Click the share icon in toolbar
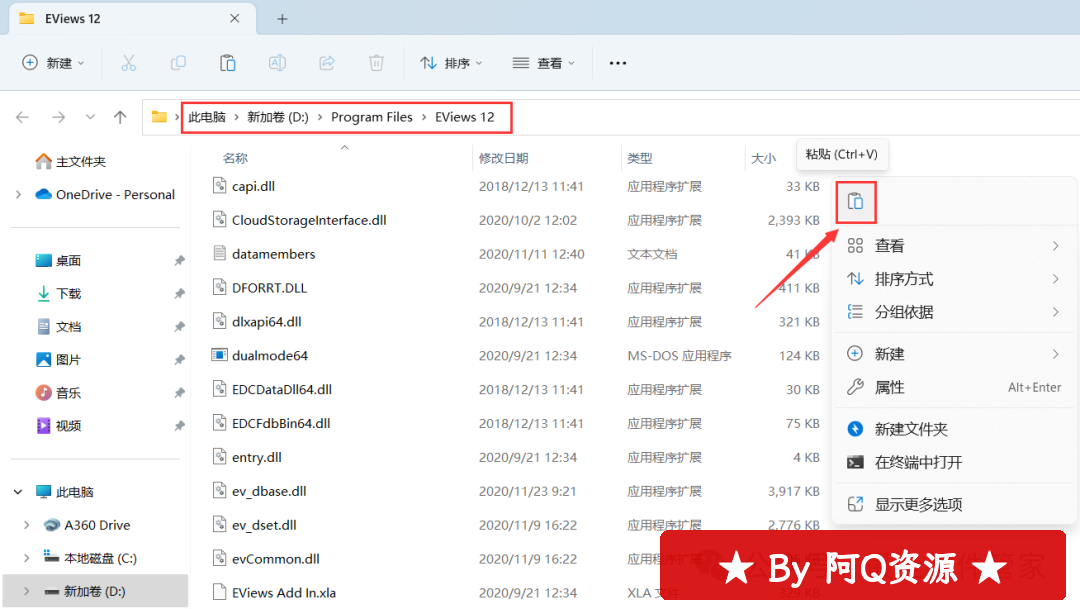The width and height of the screenshot is (1080, 609). 327,63
